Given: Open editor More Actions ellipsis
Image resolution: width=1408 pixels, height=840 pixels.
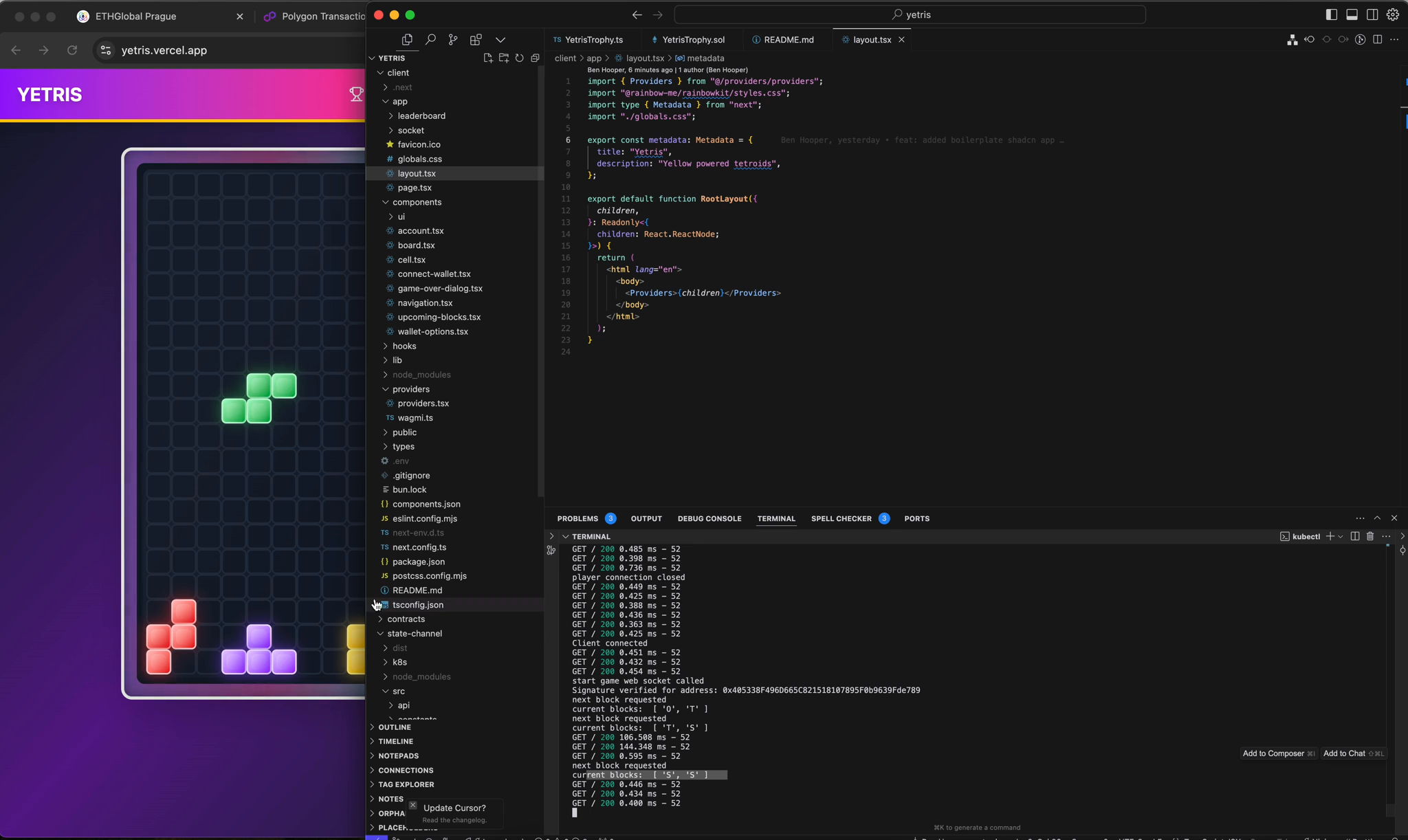Looking at the screenshot, I should [x=1394, y=40].
